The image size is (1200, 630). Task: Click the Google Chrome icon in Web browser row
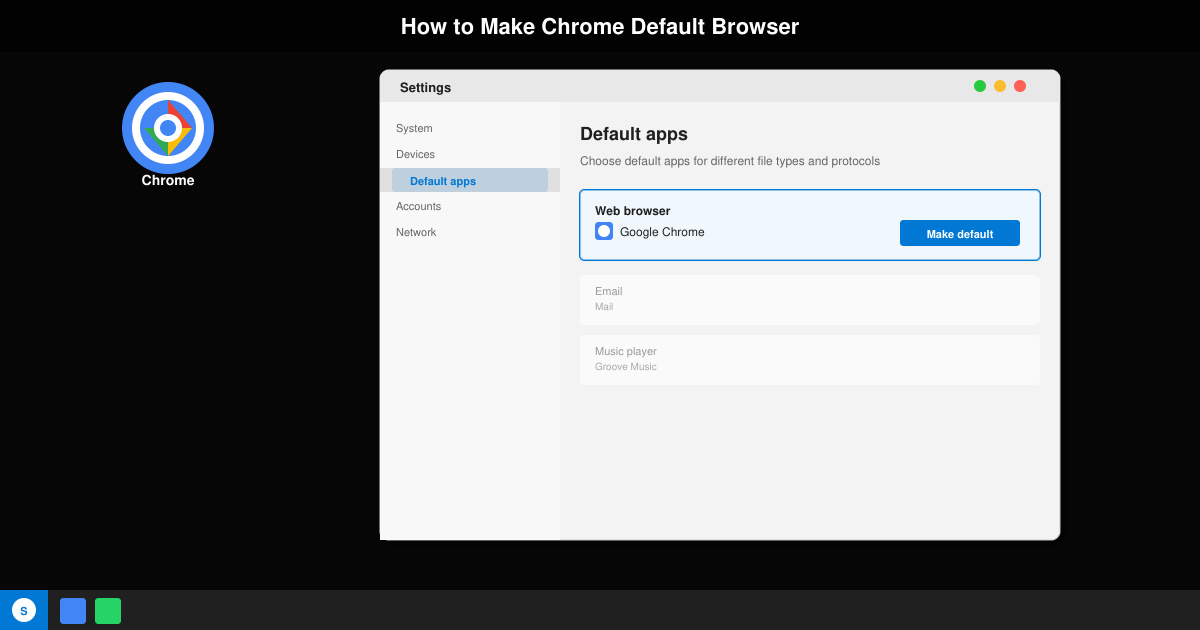click(604, 231)
